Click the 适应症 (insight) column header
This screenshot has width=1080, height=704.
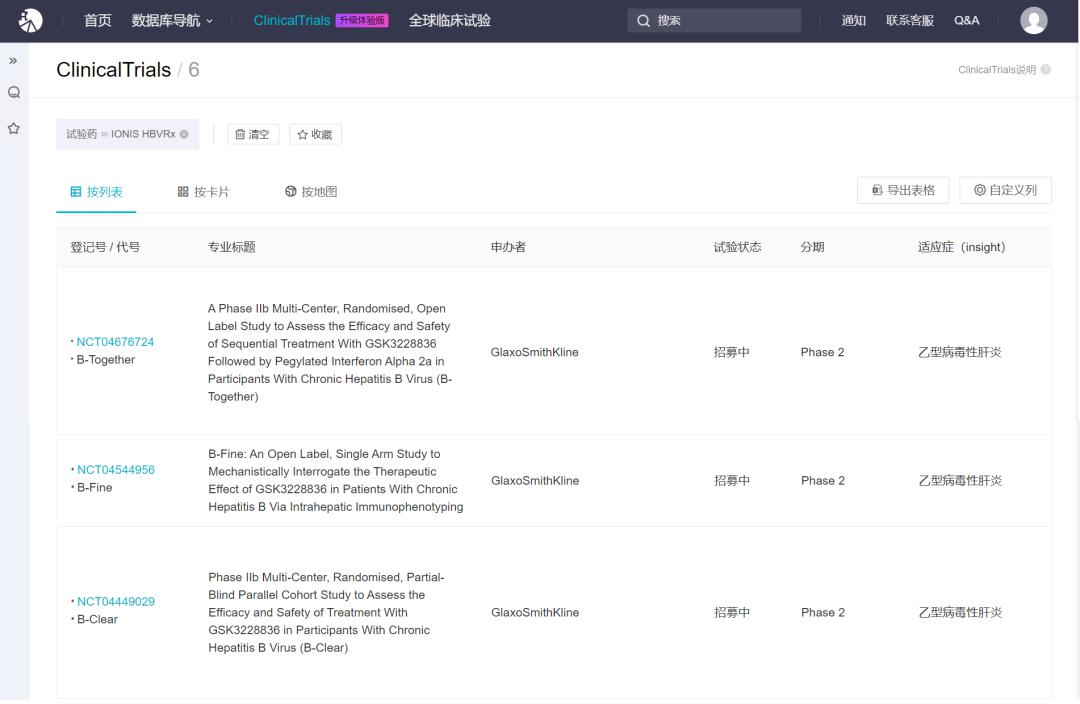(x=962, y=247)
